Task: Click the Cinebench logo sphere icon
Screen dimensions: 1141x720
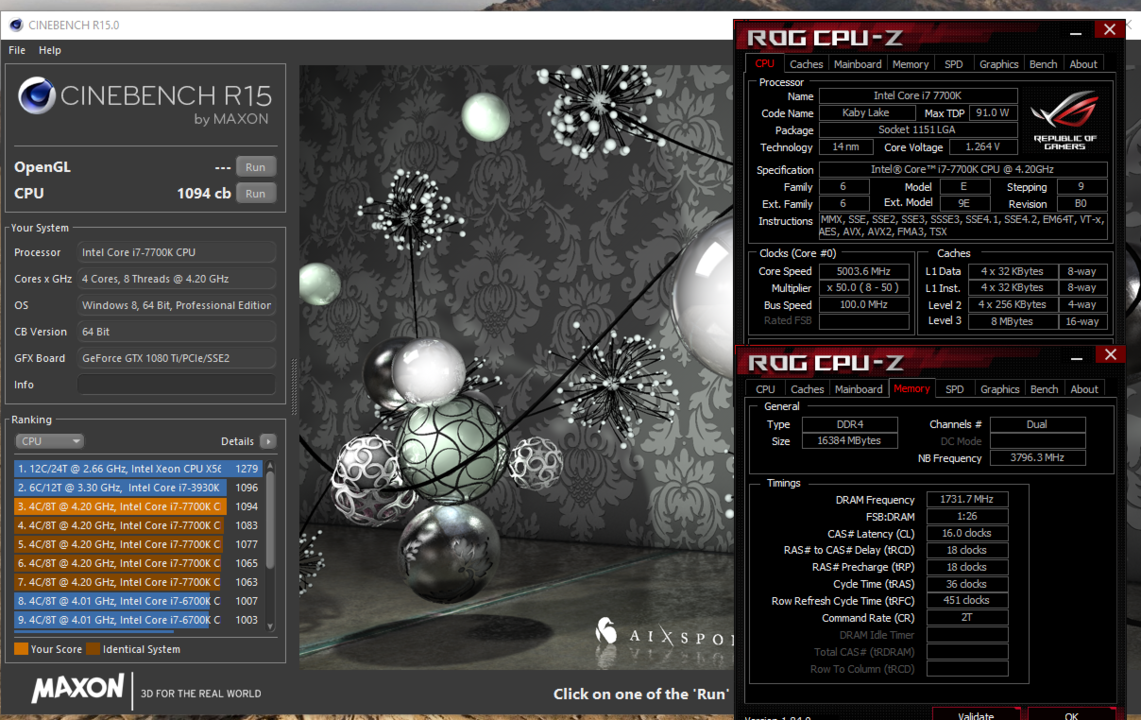Action: (x=36, y=95)
